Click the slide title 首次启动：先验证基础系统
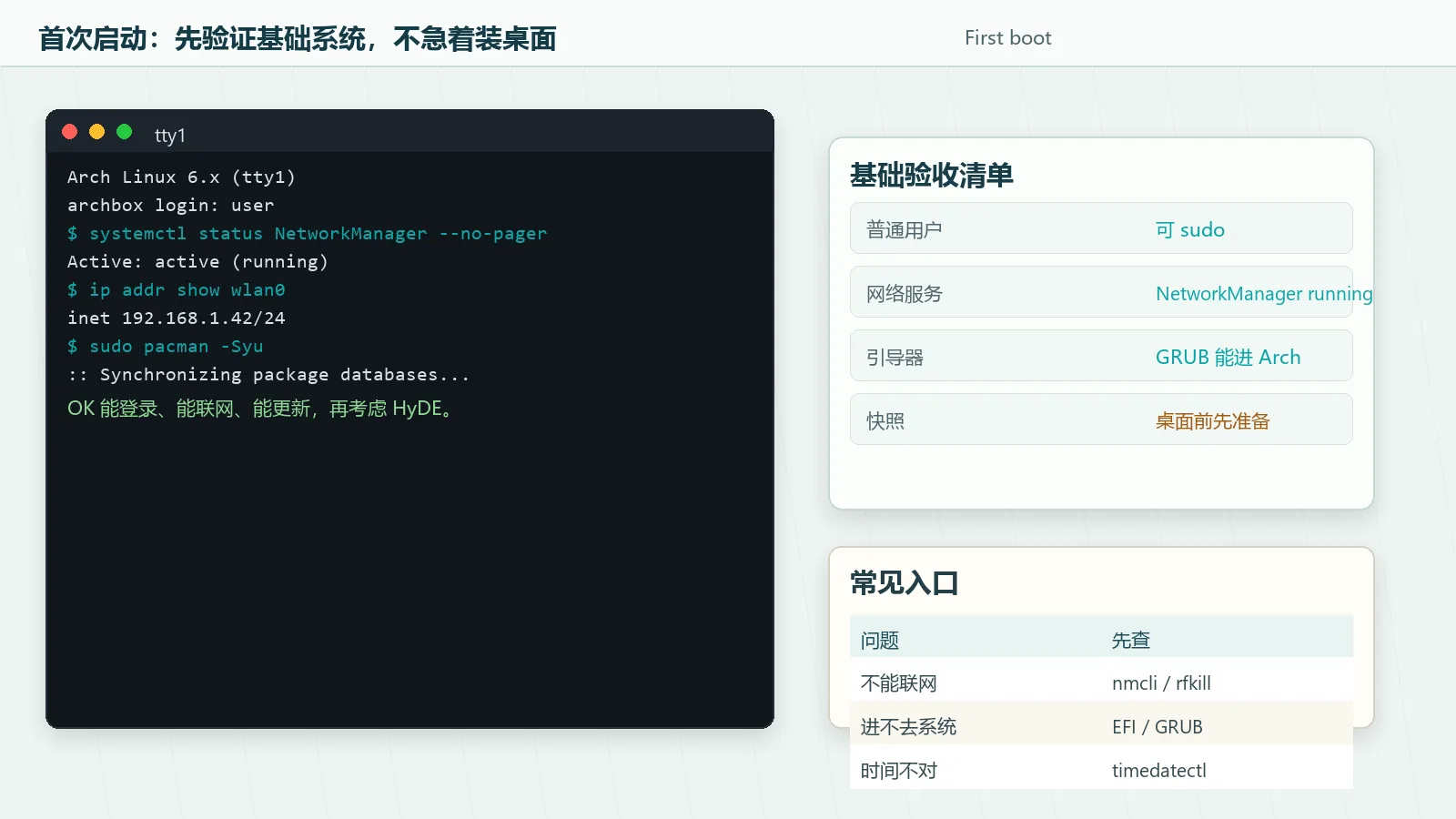The image size is (1456, 819). click(x=298, y=38)
